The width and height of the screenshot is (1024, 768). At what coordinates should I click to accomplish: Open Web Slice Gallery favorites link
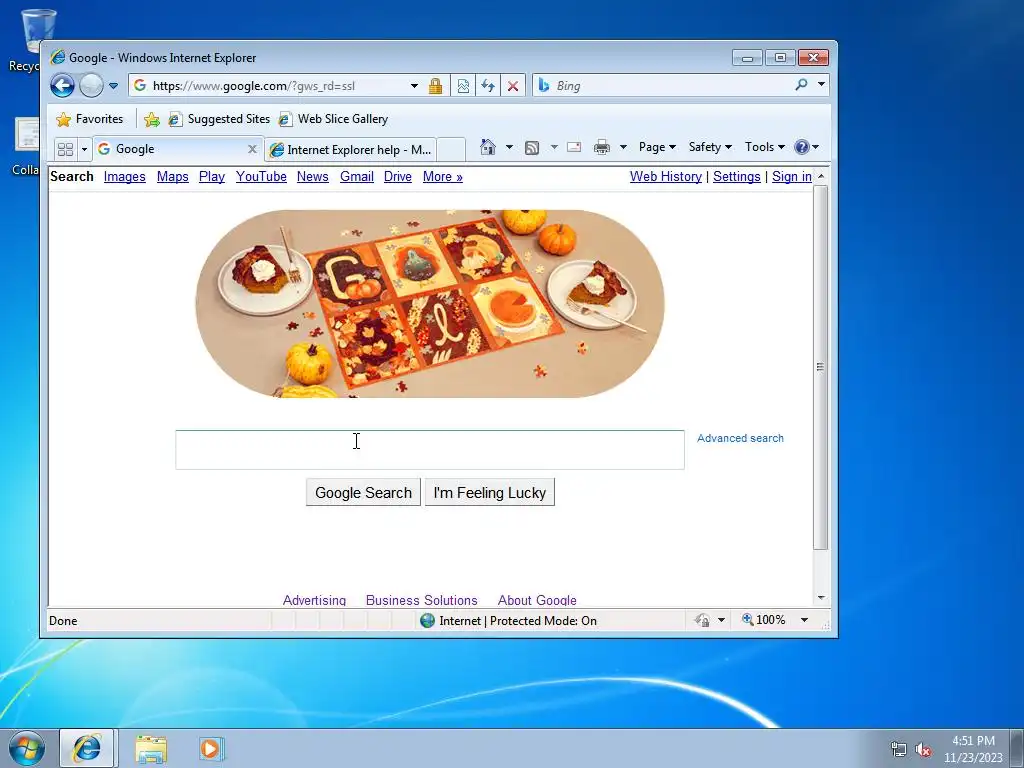tap(333, 119)
